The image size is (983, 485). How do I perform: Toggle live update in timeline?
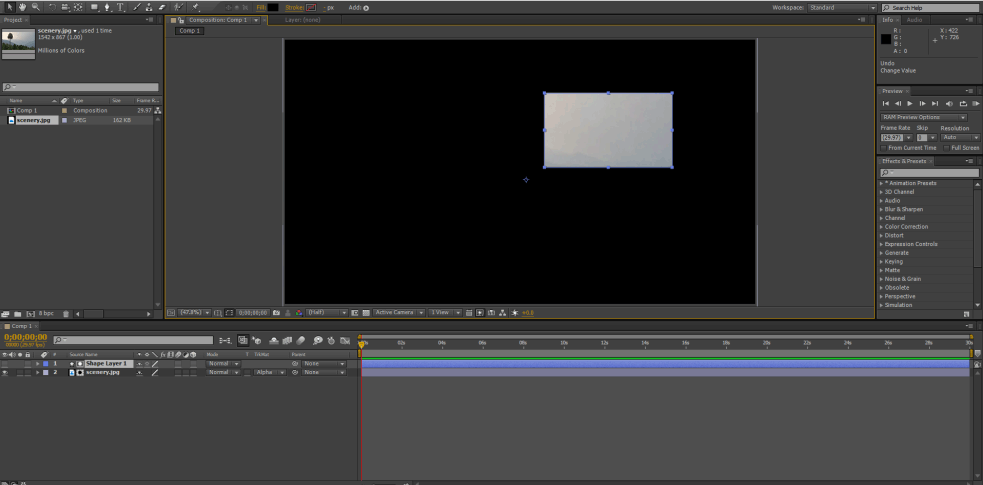pyautogui.click(x=243, y=340)
